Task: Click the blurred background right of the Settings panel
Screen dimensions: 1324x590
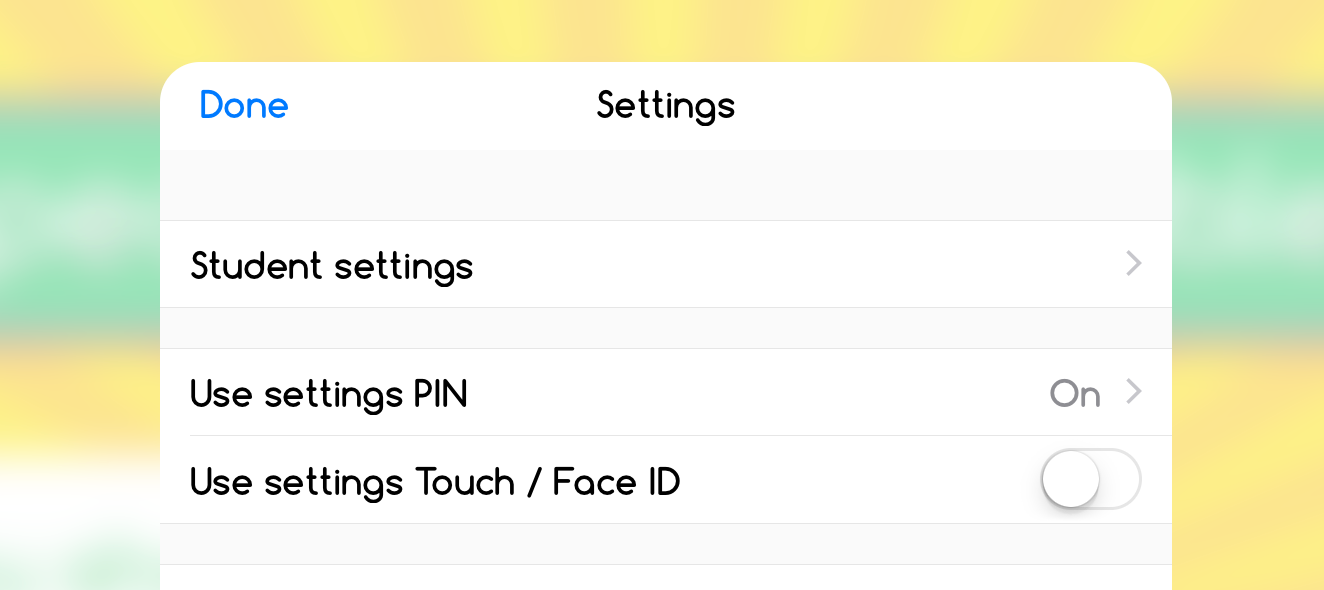Action: pyautogui.click(x=1248, y=300)
